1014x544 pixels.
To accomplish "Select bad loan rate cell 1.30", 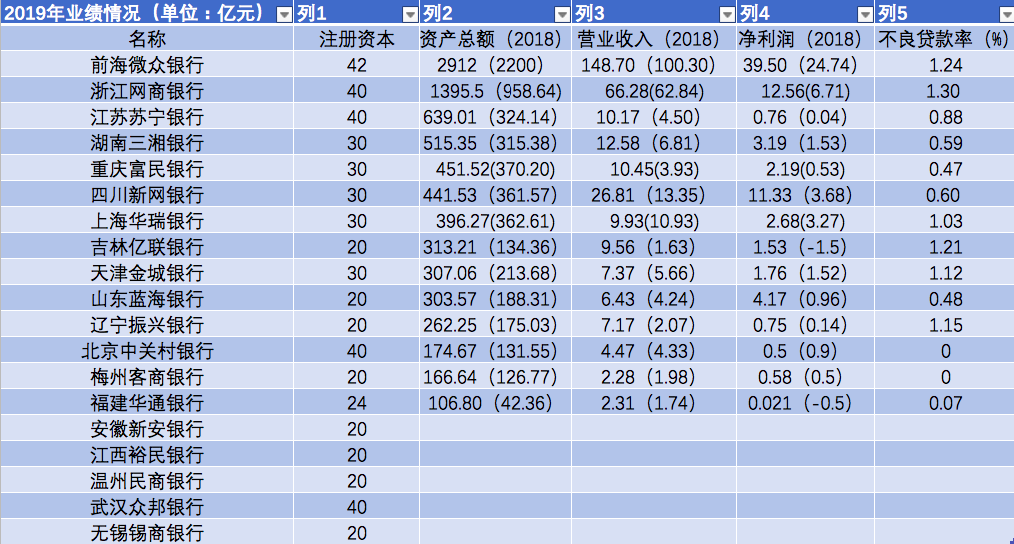I will (x=944, y=91).
